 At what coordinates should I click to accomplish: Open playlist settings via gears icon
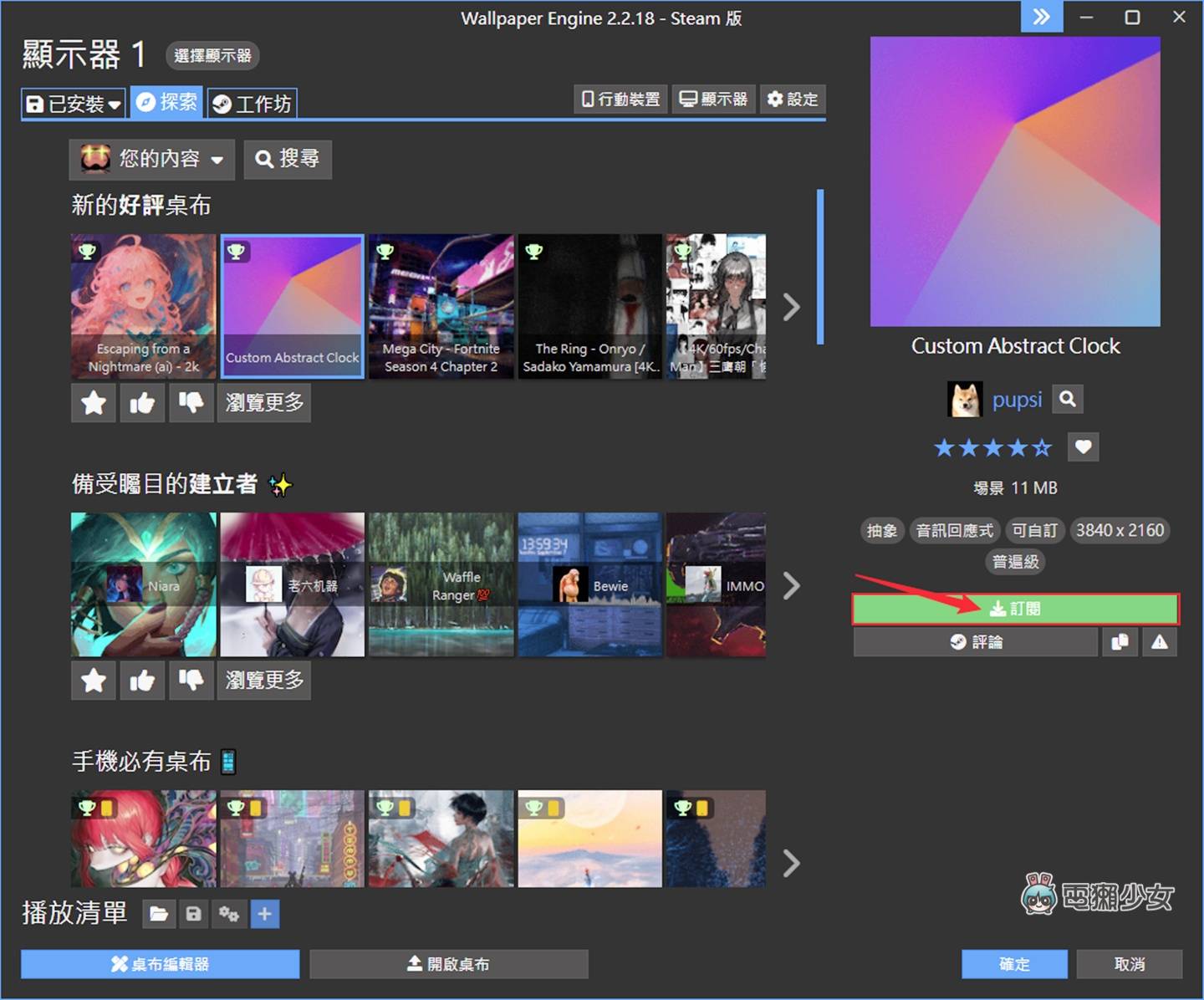(x=229, y=914)
